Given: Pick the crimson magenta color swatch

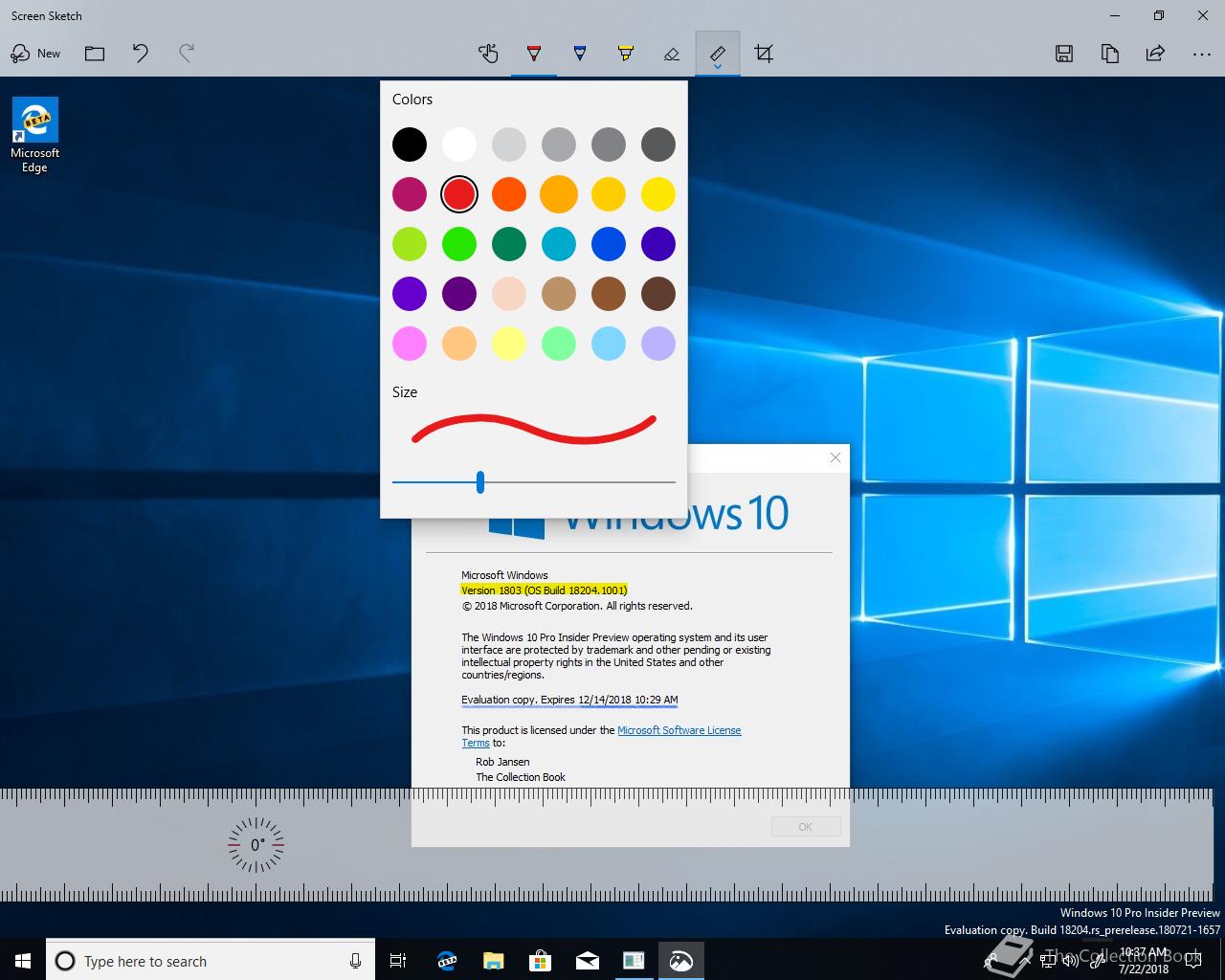Looking at the screenshot, I should (410, 194).
